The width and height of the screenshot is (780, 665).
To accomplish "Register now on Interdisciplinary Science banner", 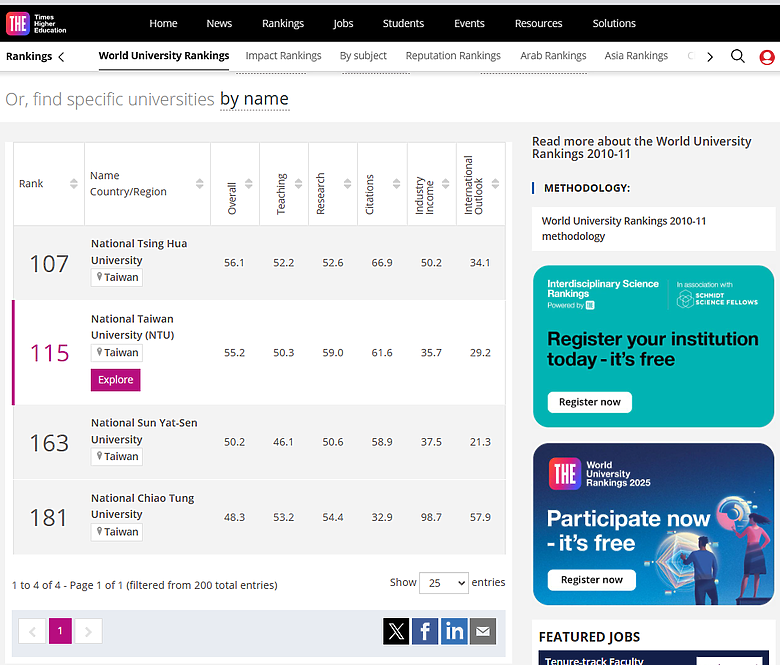I will [x=589, y=402].
